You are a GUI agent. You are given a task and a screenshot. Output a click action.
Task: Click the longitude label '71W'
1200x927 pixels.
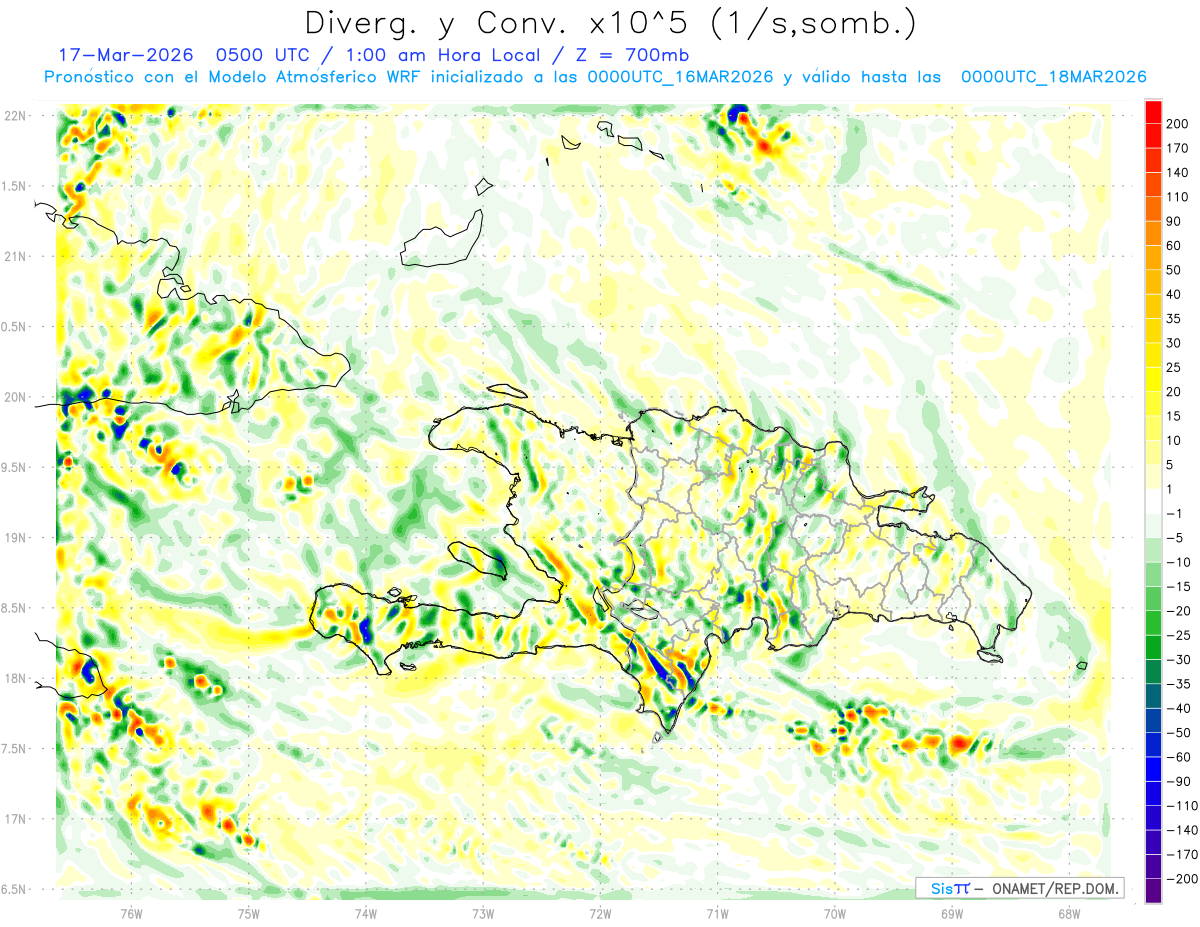click(717, 914)
